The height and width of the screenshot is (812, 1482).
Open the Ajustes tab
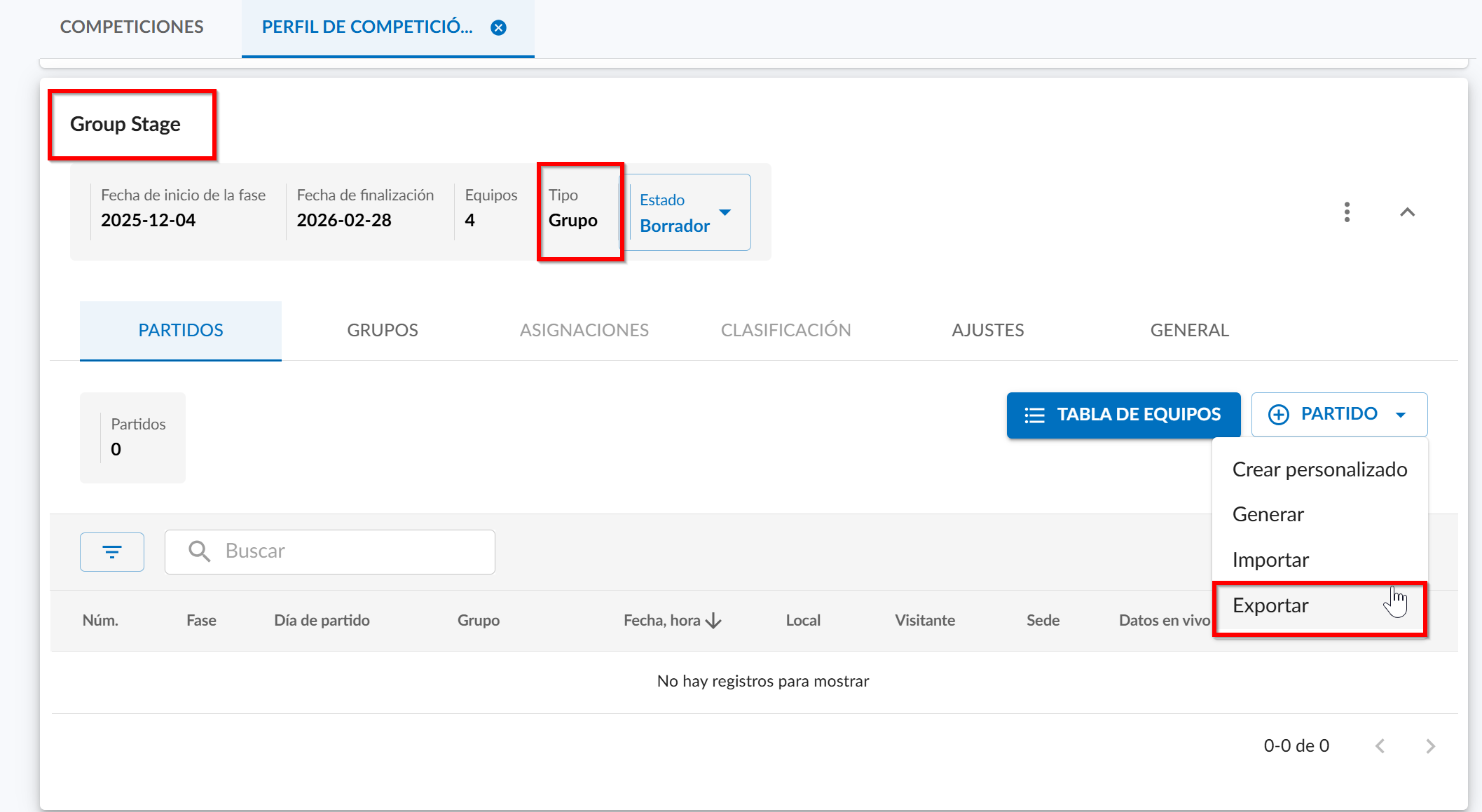click(987, 330)
